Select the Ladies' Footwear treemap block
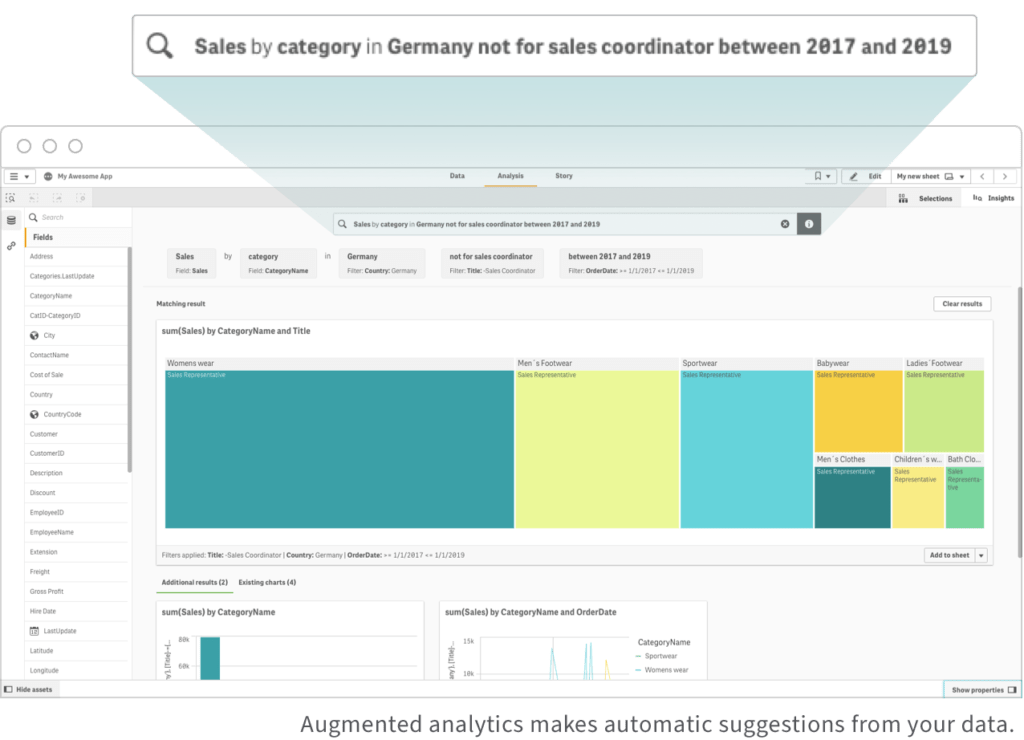Image resolution: width=1024 pixels, height=740 pixels. (x=944, y=411)
